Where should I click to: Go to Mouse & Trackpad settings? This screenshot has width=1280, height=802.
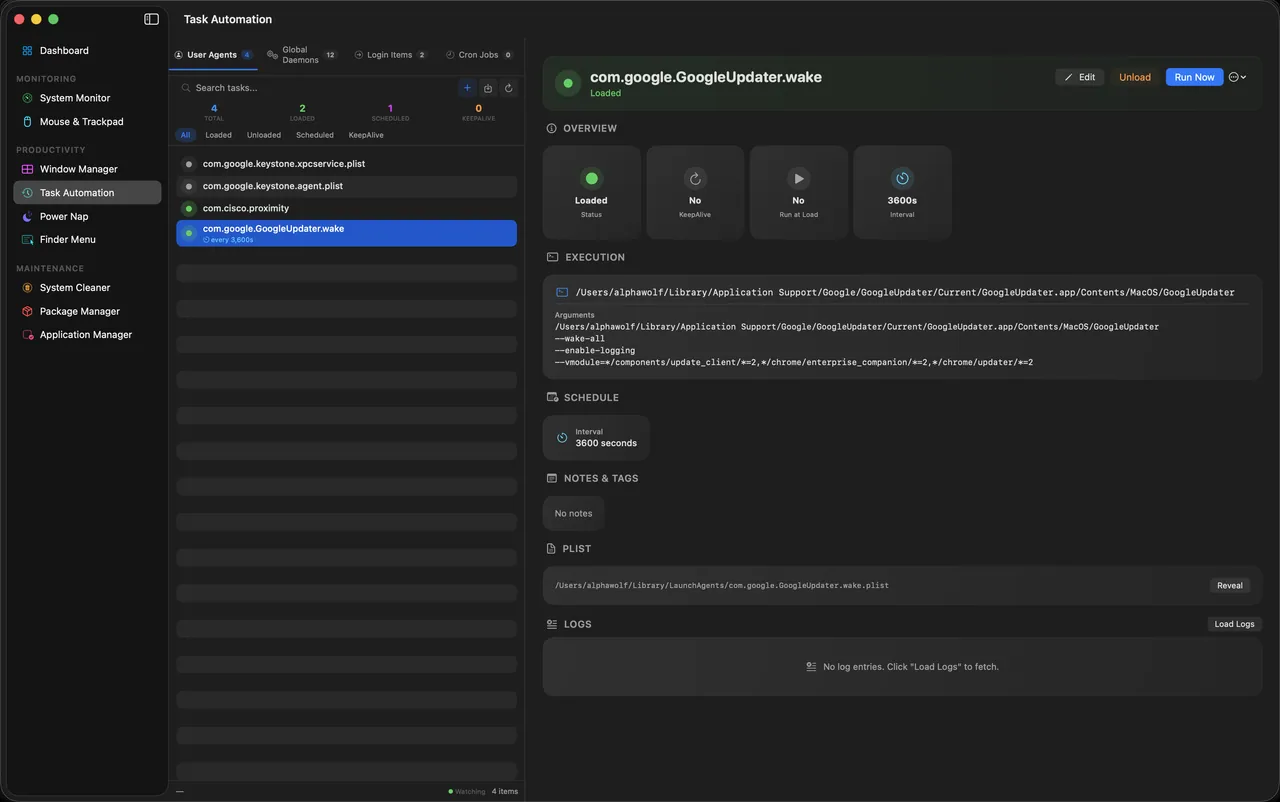(x=87, y=122)
